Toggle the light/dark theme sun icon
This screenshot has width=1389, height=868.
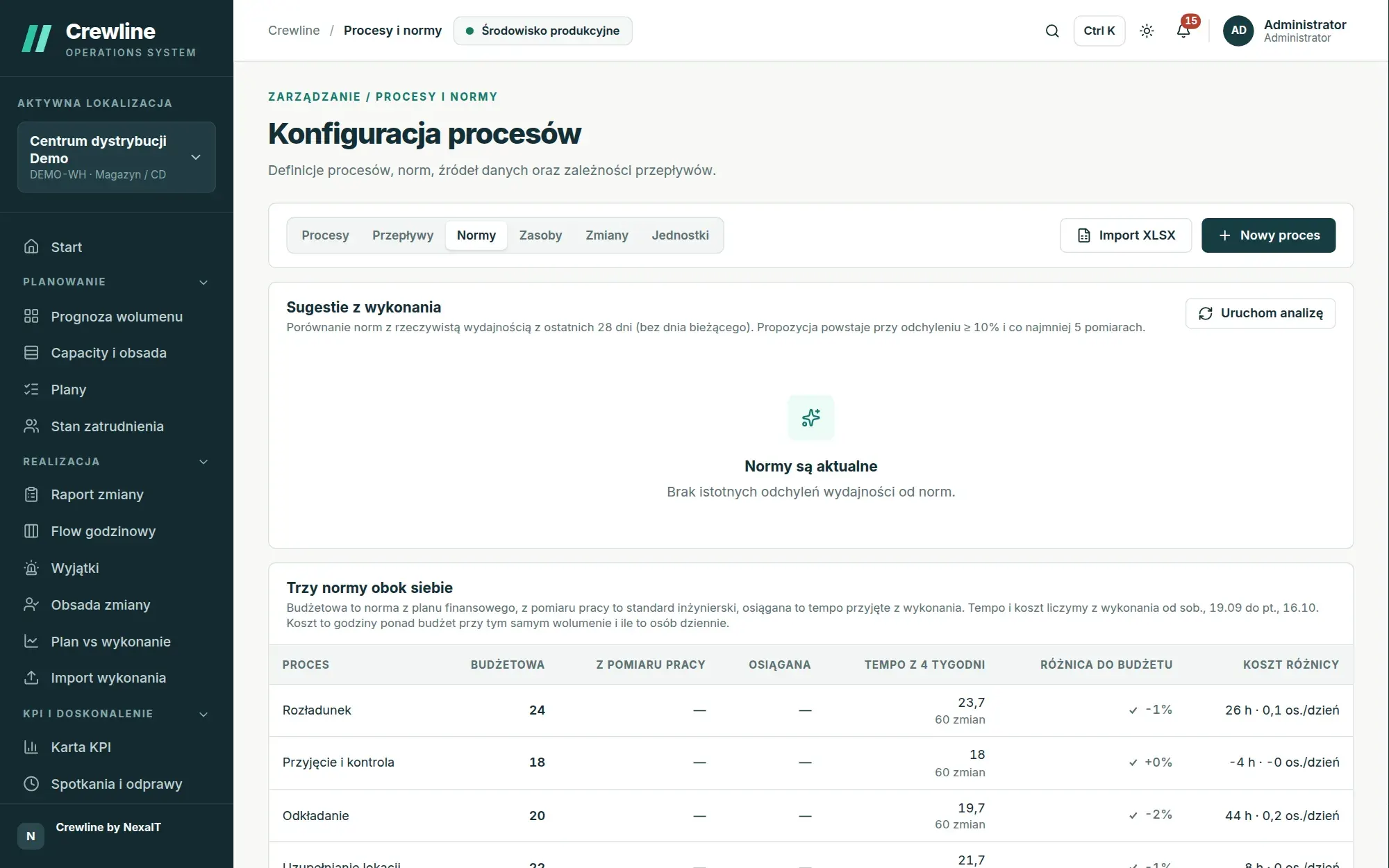1147,31
